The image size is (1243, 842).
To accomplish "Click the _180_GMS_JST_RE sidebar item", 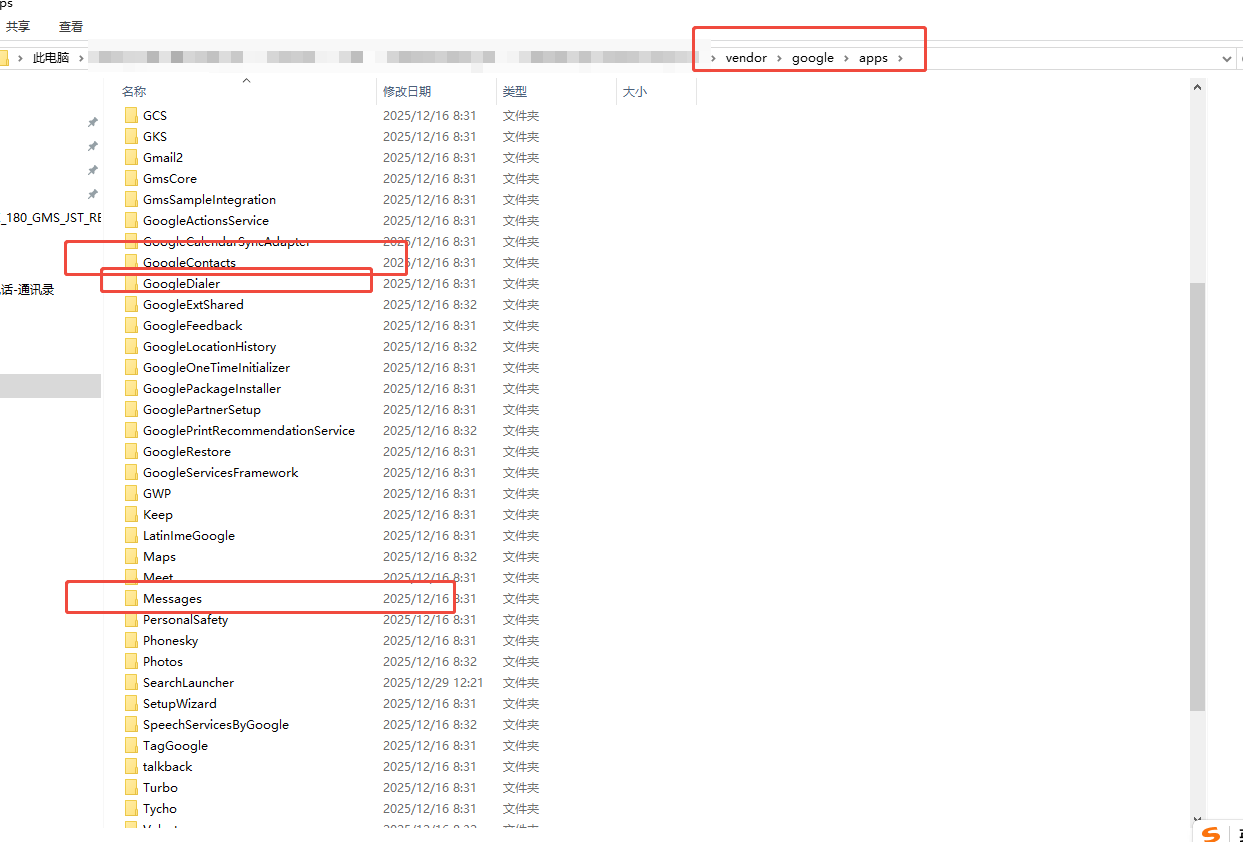I will [x=50, y=217].
